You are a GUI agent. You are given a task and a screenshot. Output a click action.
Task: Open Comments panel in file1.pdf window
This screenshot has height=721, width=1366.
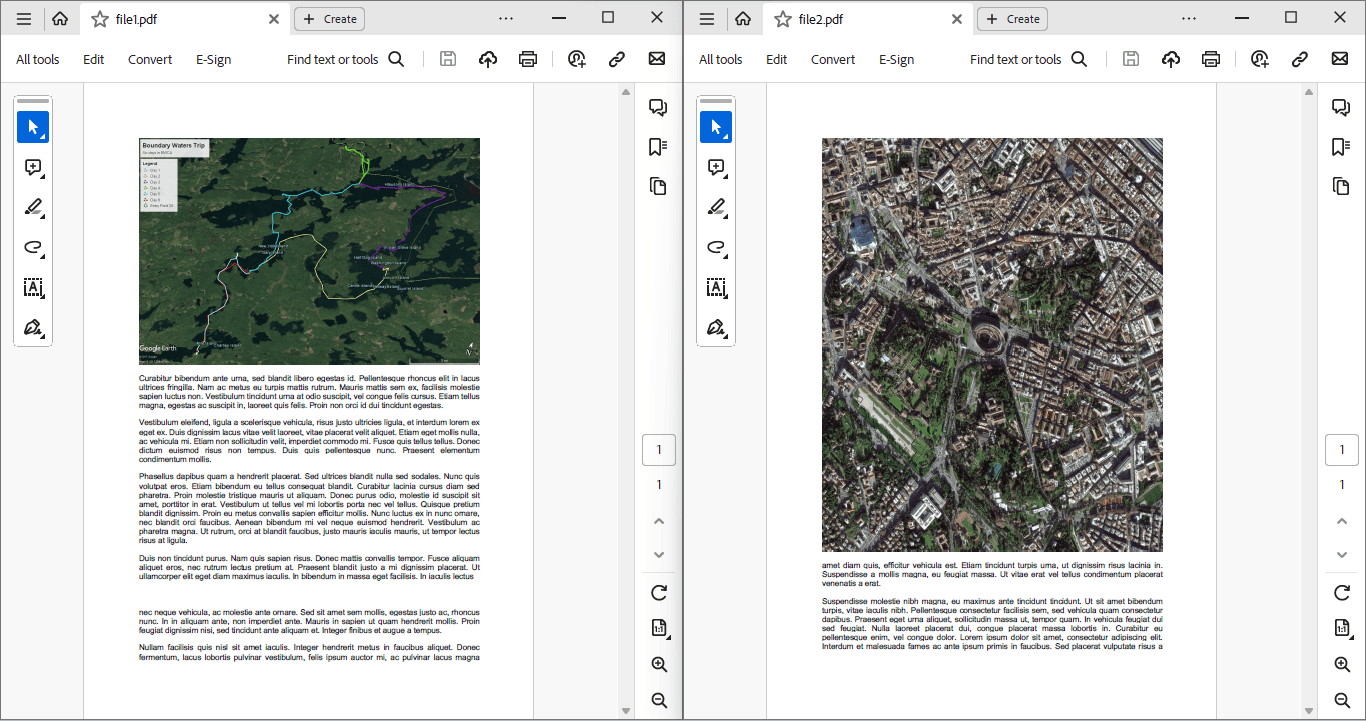coord(658,107)
